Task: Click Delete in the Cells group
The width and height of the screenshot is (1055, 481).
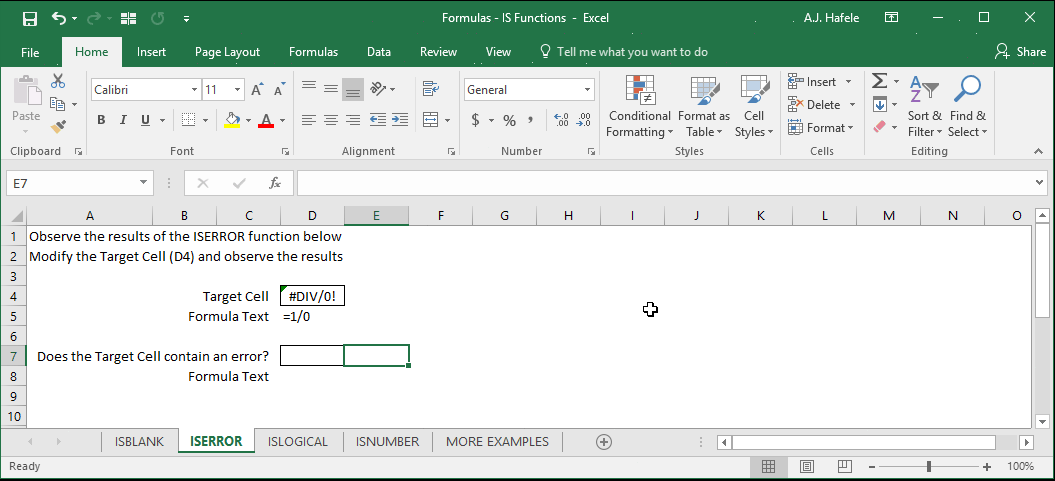Action: tap(822, 104)
